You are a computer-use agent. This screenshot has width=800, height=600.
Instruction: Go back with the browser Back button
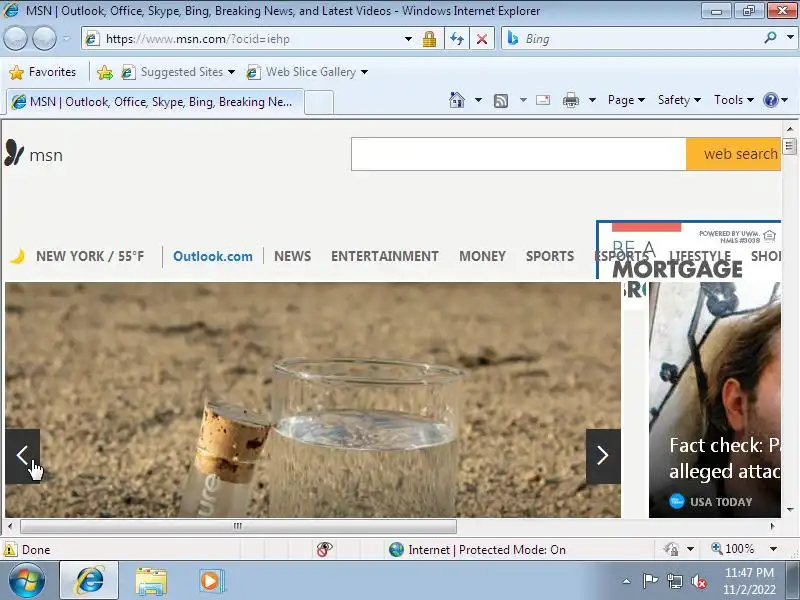15,38
